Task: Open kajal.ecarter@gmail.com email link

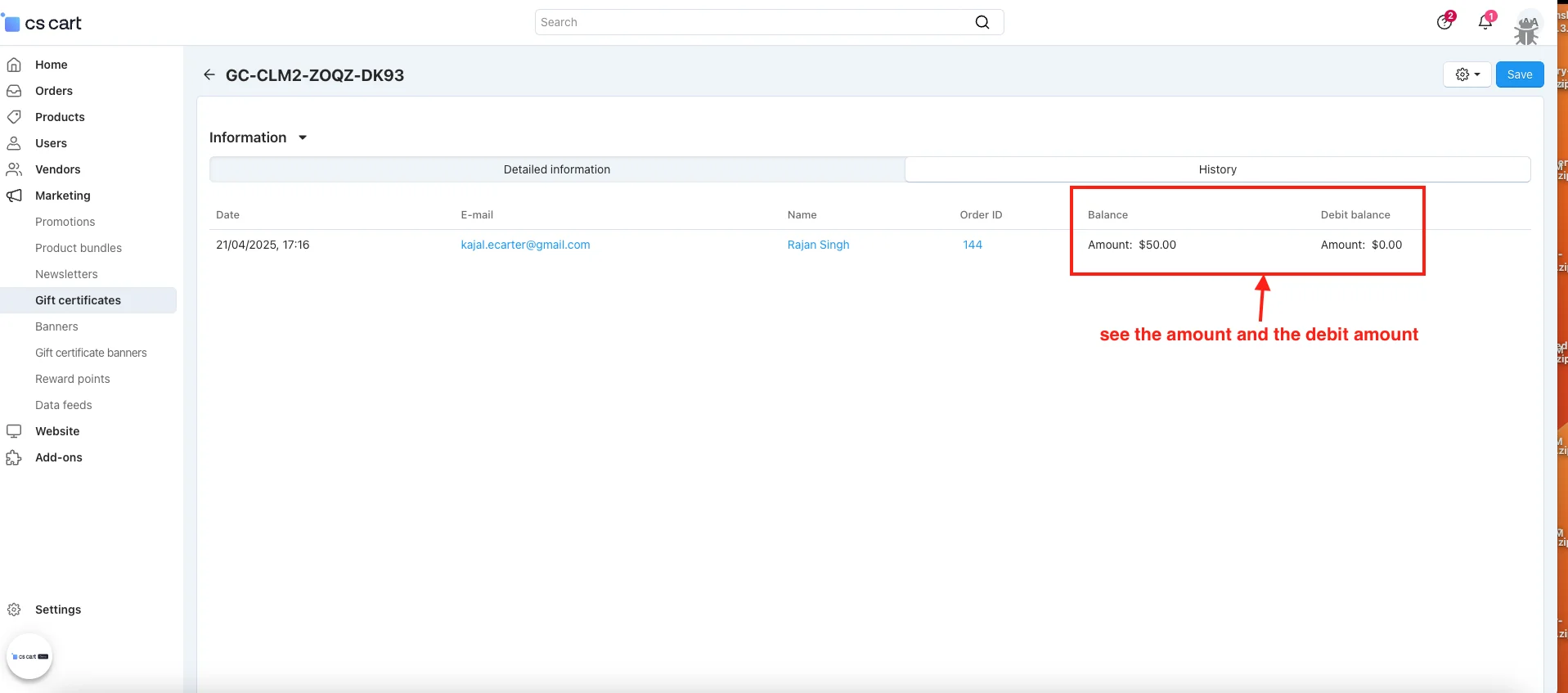Action: click(x=525, y=245)
